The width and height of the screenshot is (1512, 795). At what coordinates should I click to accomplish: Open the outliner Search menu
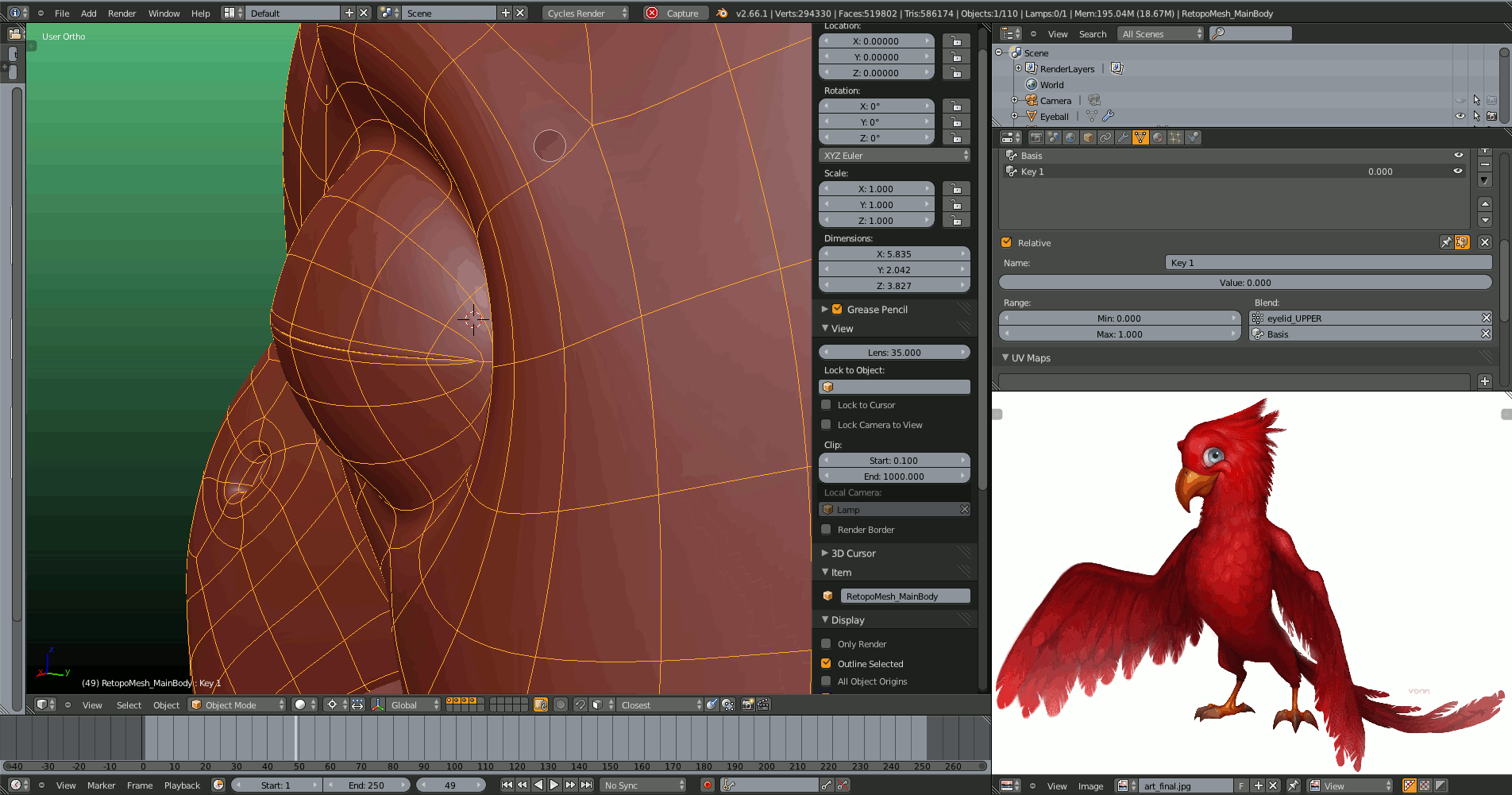click(x=1093, y=33)
